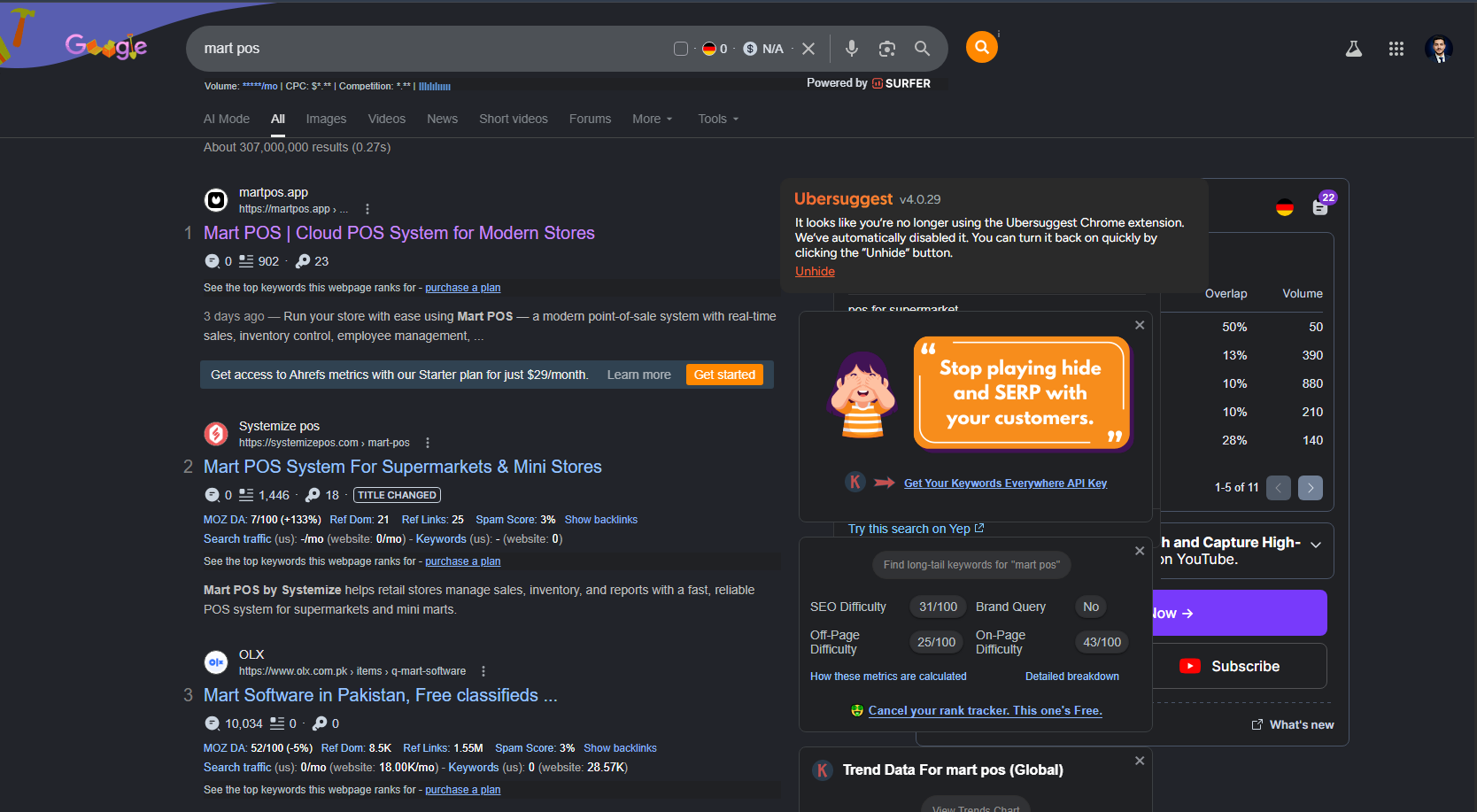Click the SEO Difficulty 31/100 value
Viewport: 1477px width, 812px height.
pos(938,607)
